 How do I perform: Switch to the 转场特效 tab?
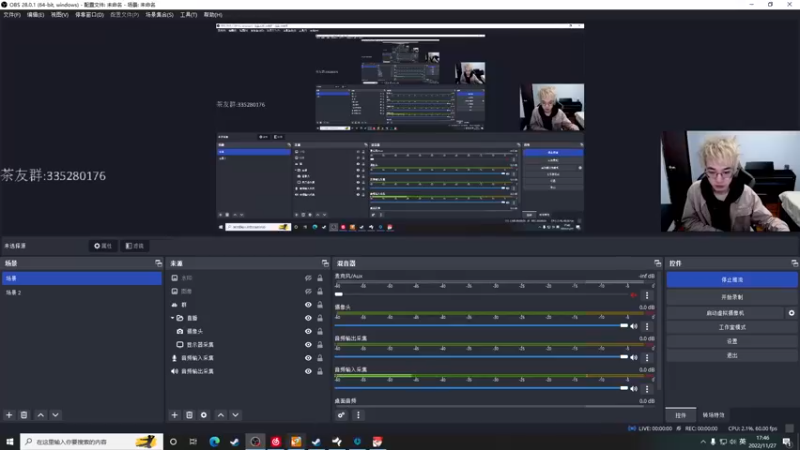tap(713, 415)
